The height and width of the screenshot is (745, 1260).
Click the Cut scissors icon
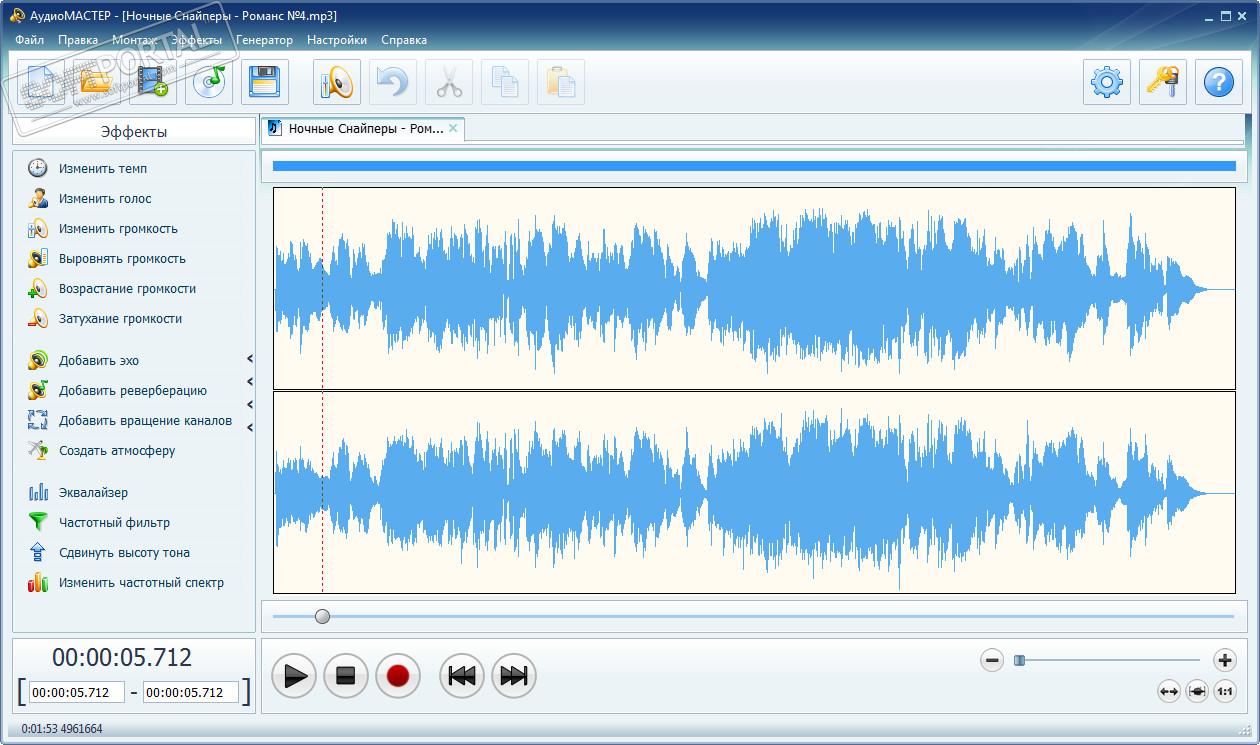(x=449, y=82)
